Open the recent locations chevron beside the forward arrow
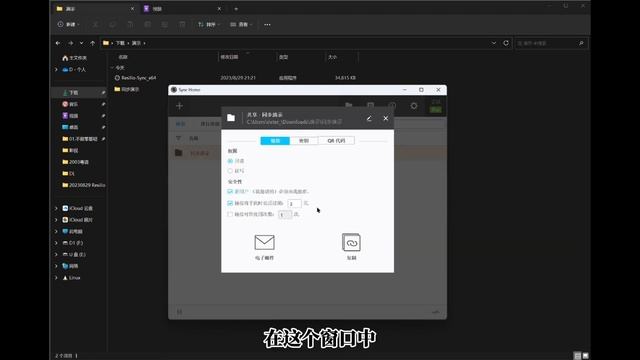This screenshot has height=360, width=640. [x=81, y=43]
